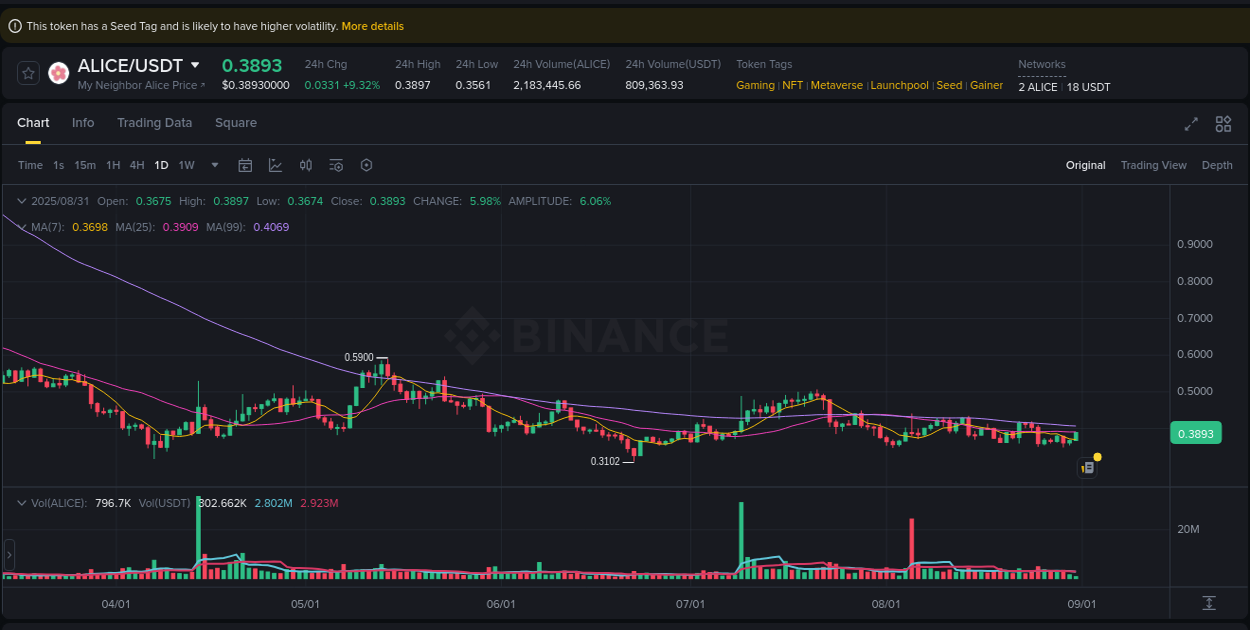Switch to the Trading Data tab
Image resolution: width=1250 pixels, height=630 pixels.
pyautogui.click(x=155, y=122)
